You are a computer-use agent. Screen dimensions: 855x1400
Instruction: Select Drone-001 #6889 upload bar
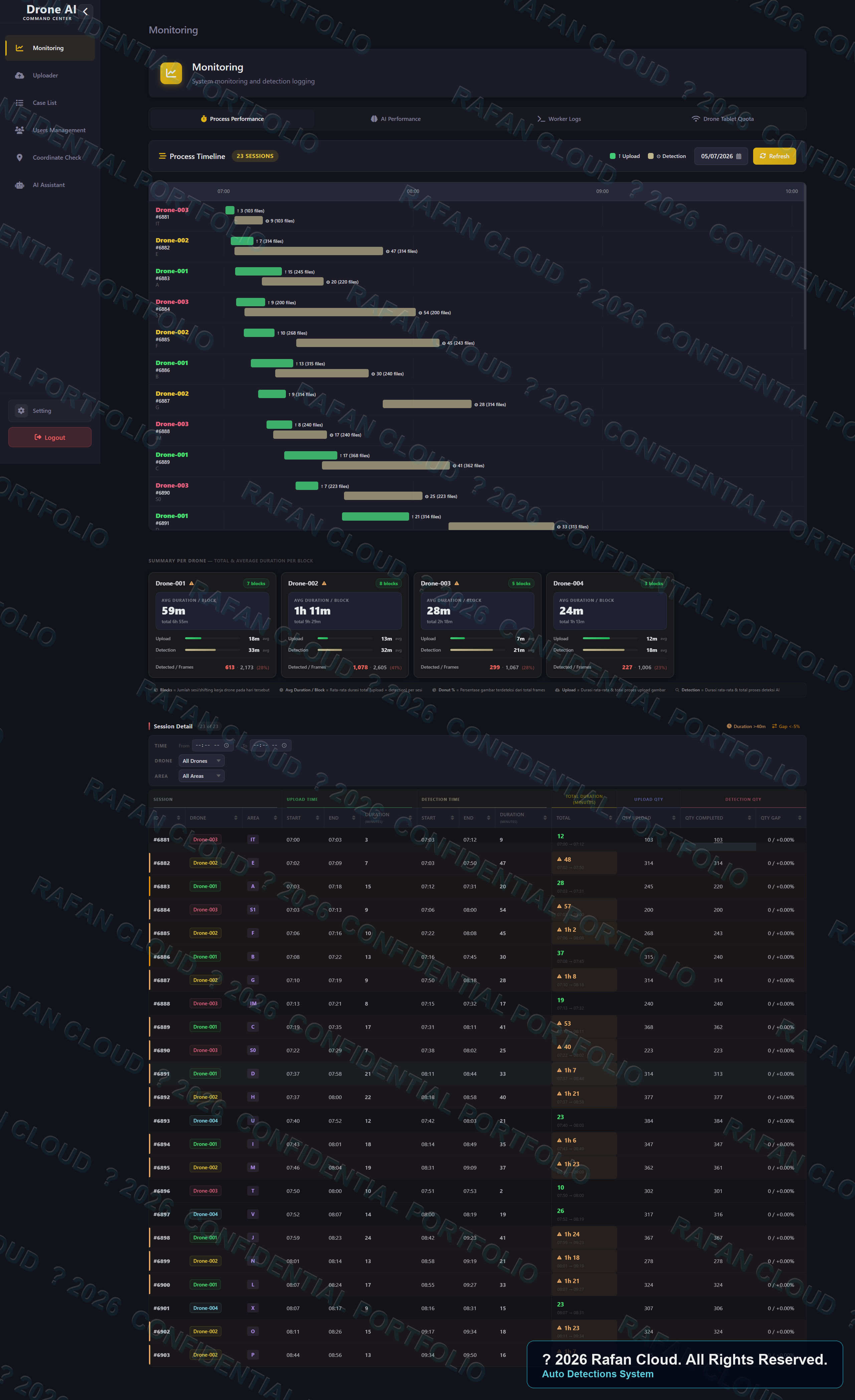point(311,455)
